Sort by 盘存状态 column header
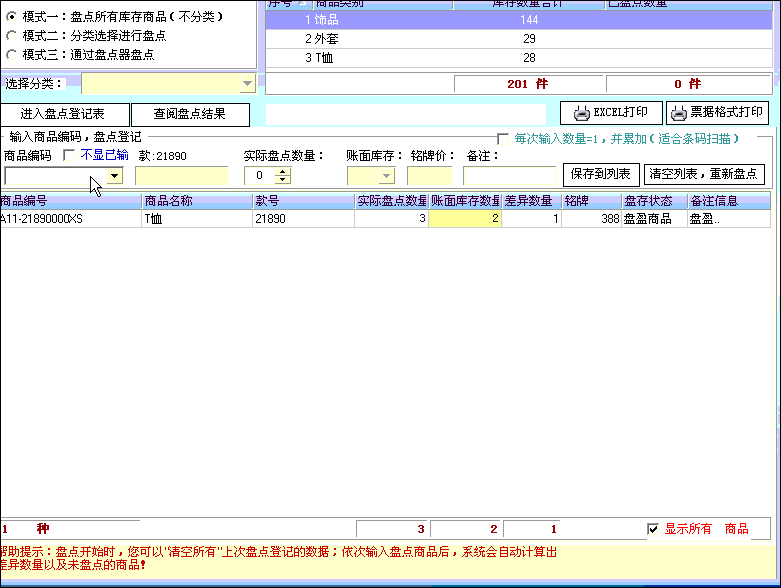781x588 pixels. click(x=654, y=201)
